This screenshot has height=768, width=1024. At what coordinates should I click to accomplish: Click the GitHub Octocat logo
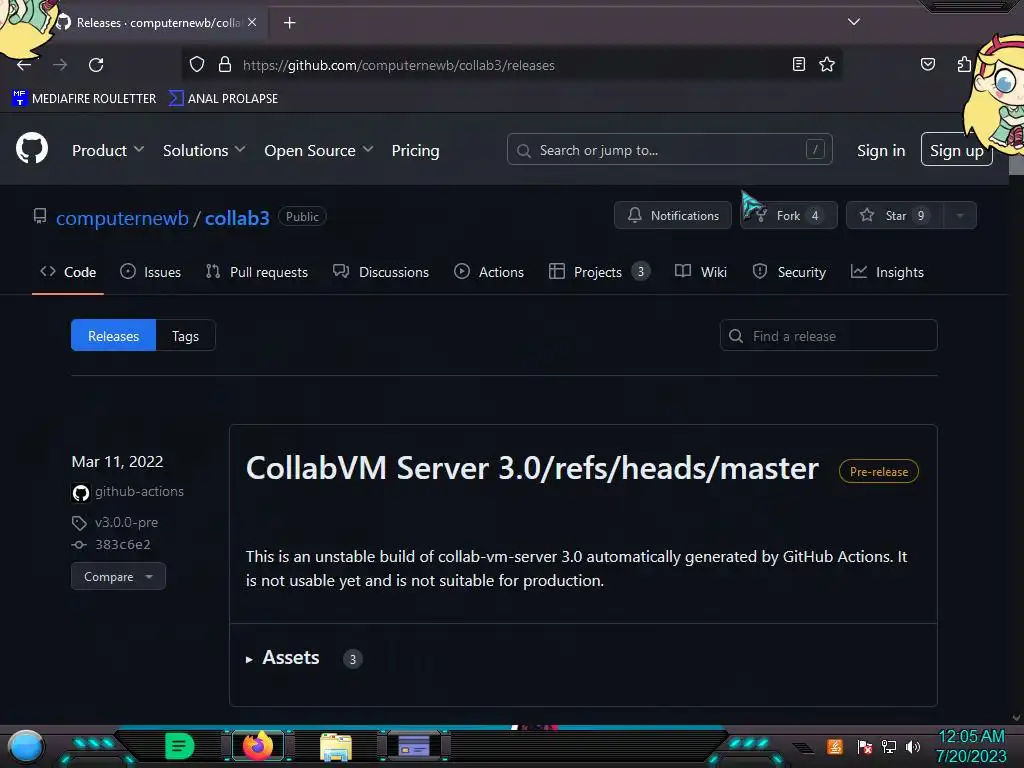31,148
